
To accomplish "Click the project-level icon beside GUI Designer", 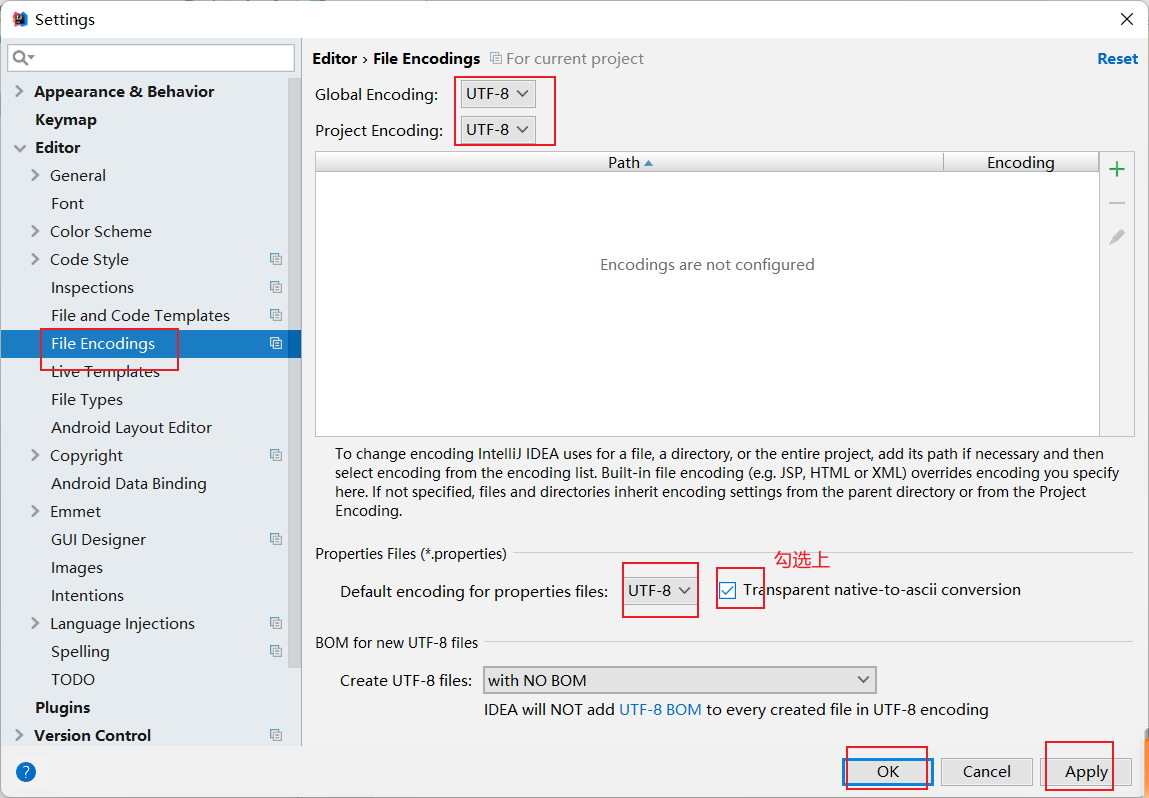I will click(x=276, y=539).
